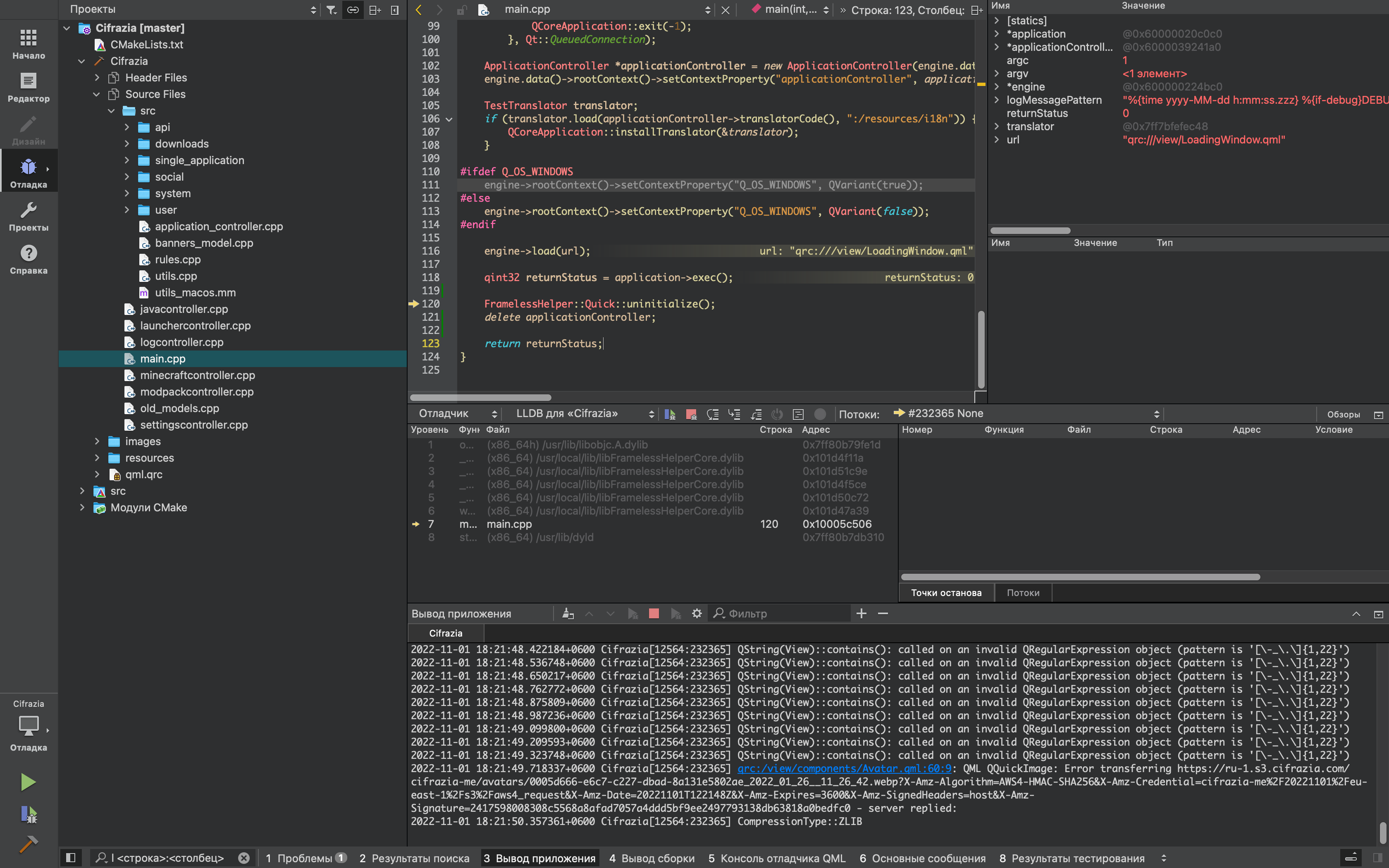Toggle operate-by-instruction debugger button
Viewport: 1389px width, 868px height.
click(798, 414)
